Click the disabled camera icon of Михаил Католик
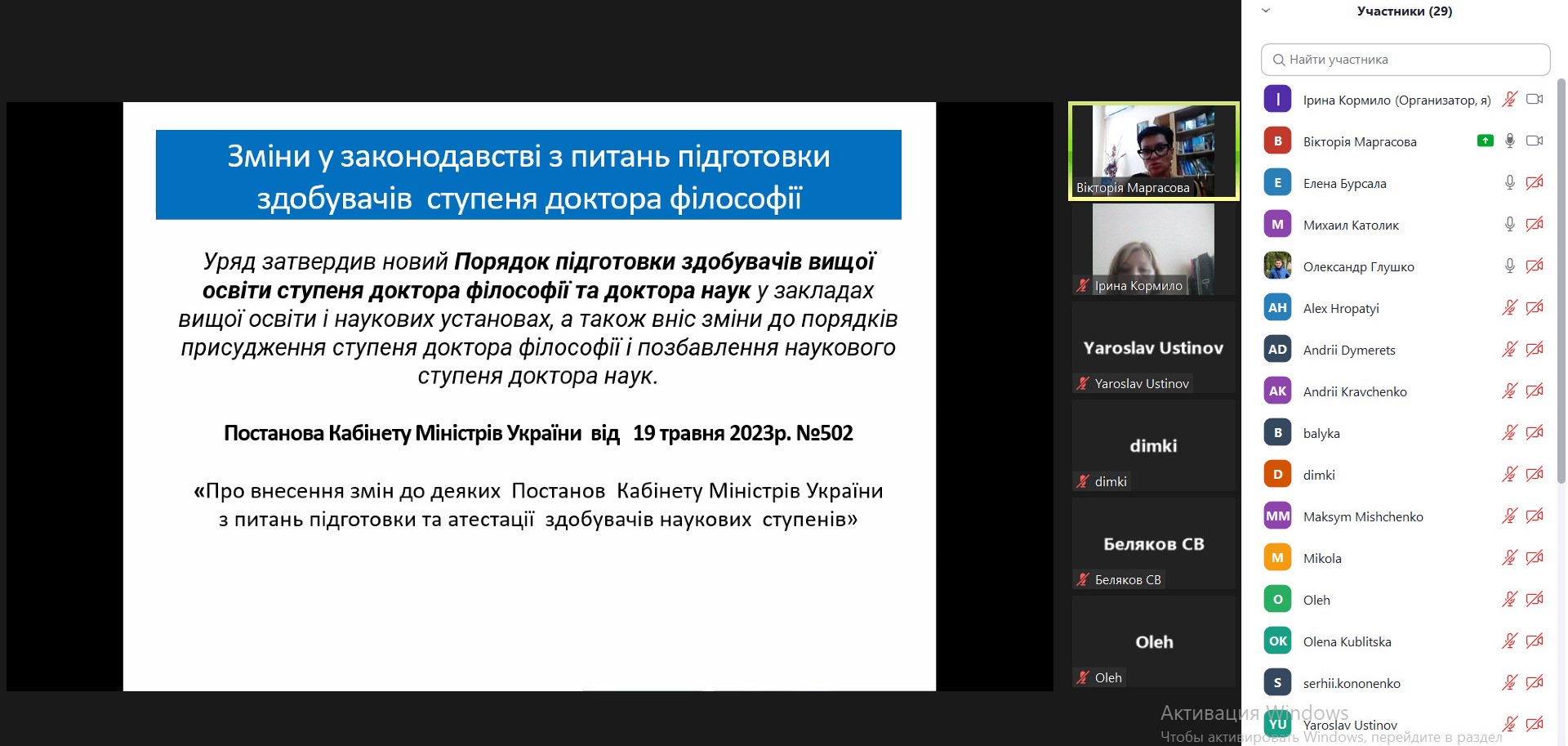Viewport: 1568px width, 746px height. click(1535, 225)
